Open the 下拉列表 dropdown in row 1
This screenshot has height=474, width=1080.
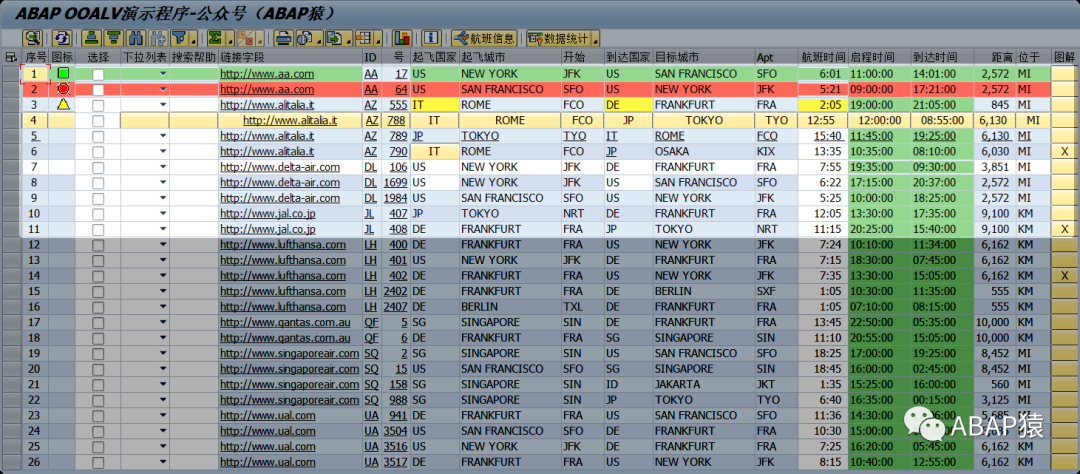pos(163,73)
